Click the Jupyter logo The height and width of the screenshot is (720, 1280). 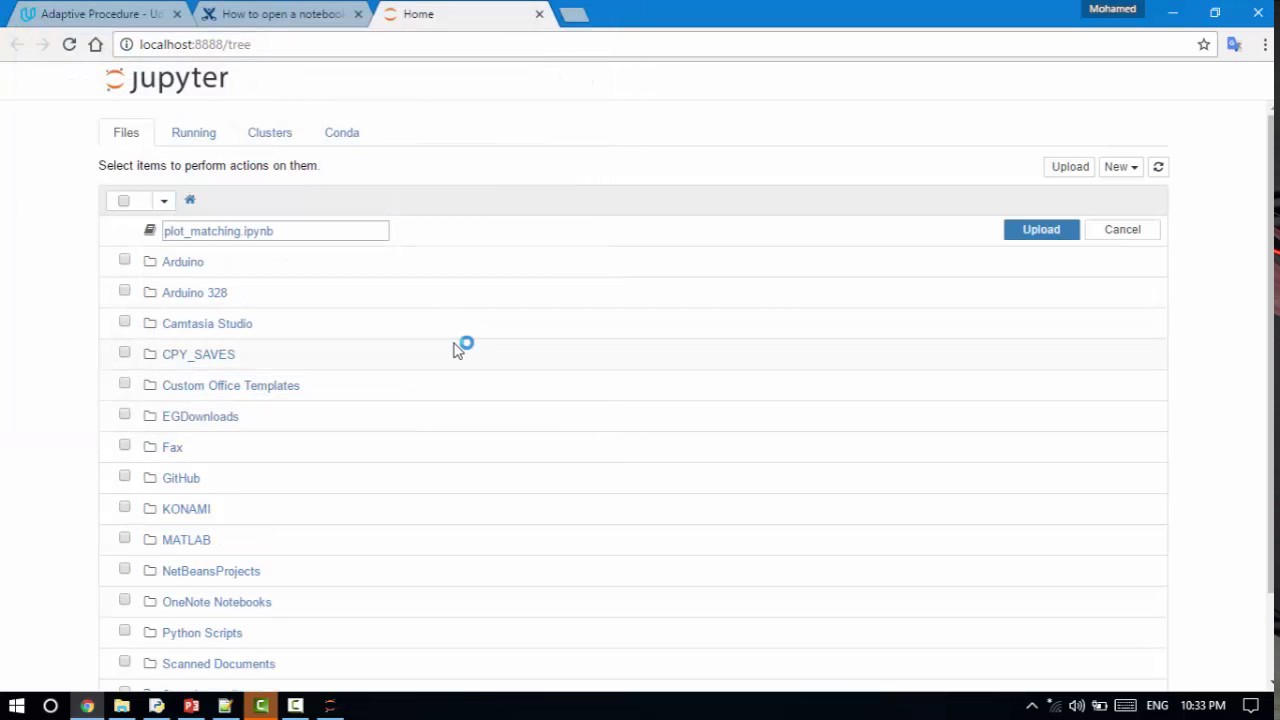[x=167, y=78]
